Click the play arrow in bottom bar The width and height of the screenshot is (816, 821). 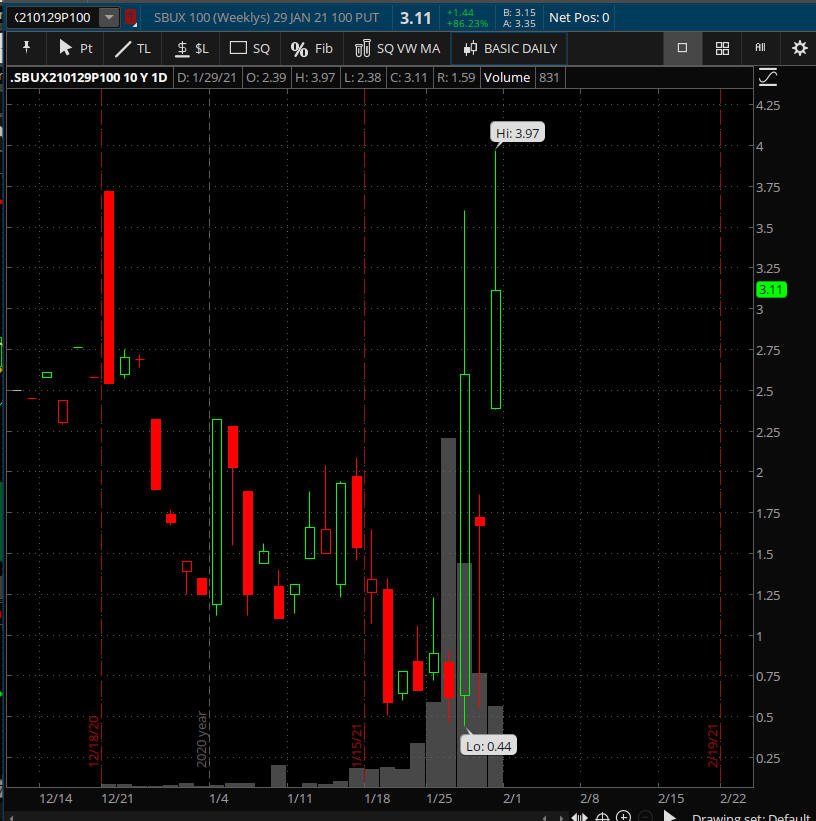click(x=669, y=816)
